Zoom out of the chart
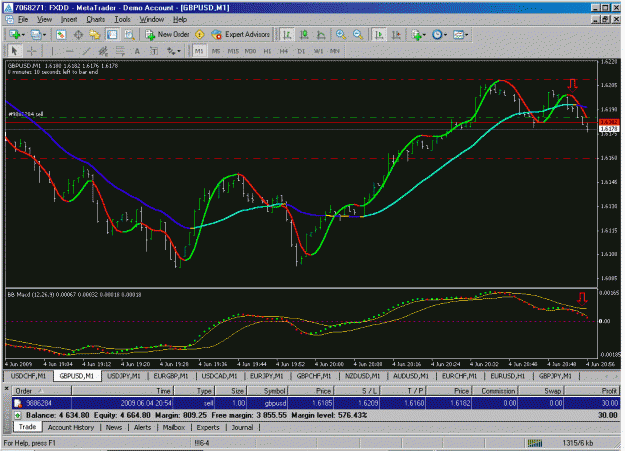The width and height of the screenshot is (625, 451). (358, 35)
